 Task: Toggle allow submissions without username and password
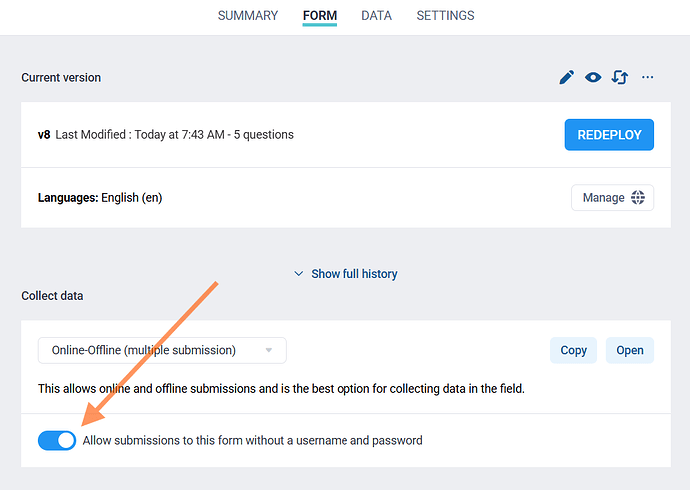point(57,440)
